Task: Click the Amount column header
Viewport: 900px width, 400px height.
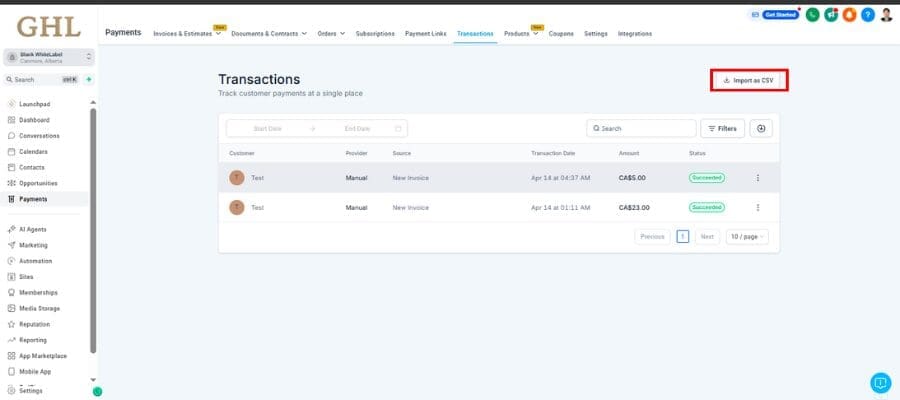Action: coord(629,153)
